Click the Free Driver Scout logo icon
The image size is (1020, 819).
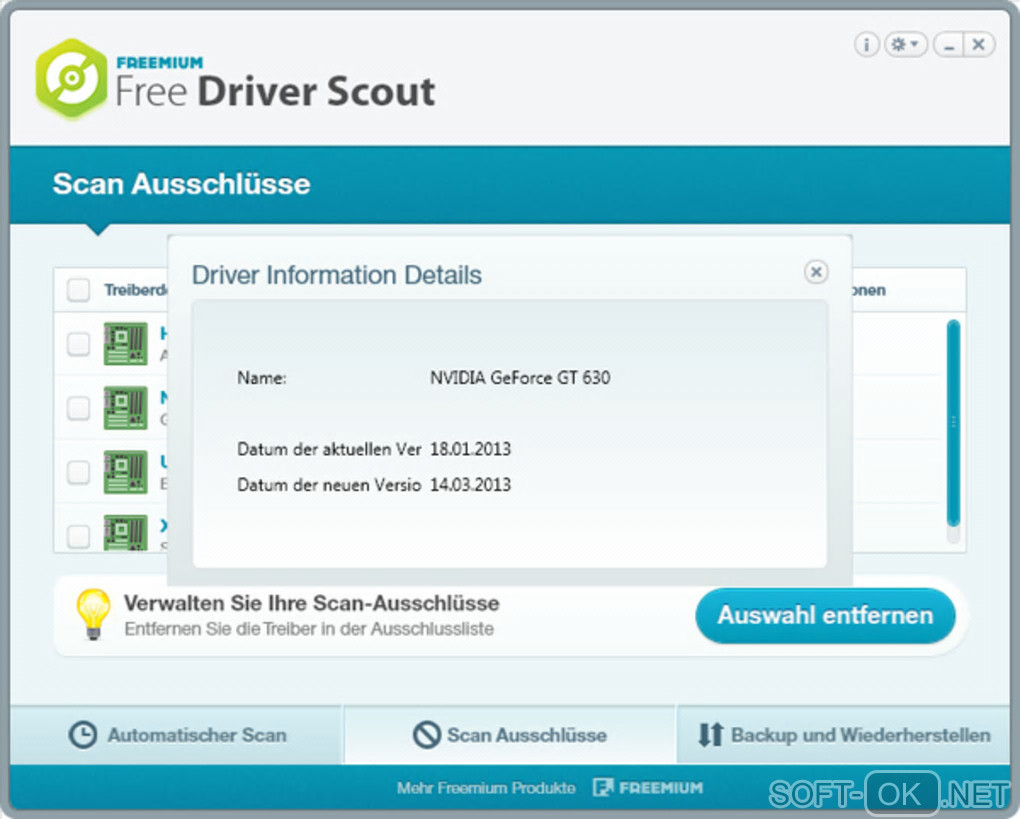pos(71,78)
